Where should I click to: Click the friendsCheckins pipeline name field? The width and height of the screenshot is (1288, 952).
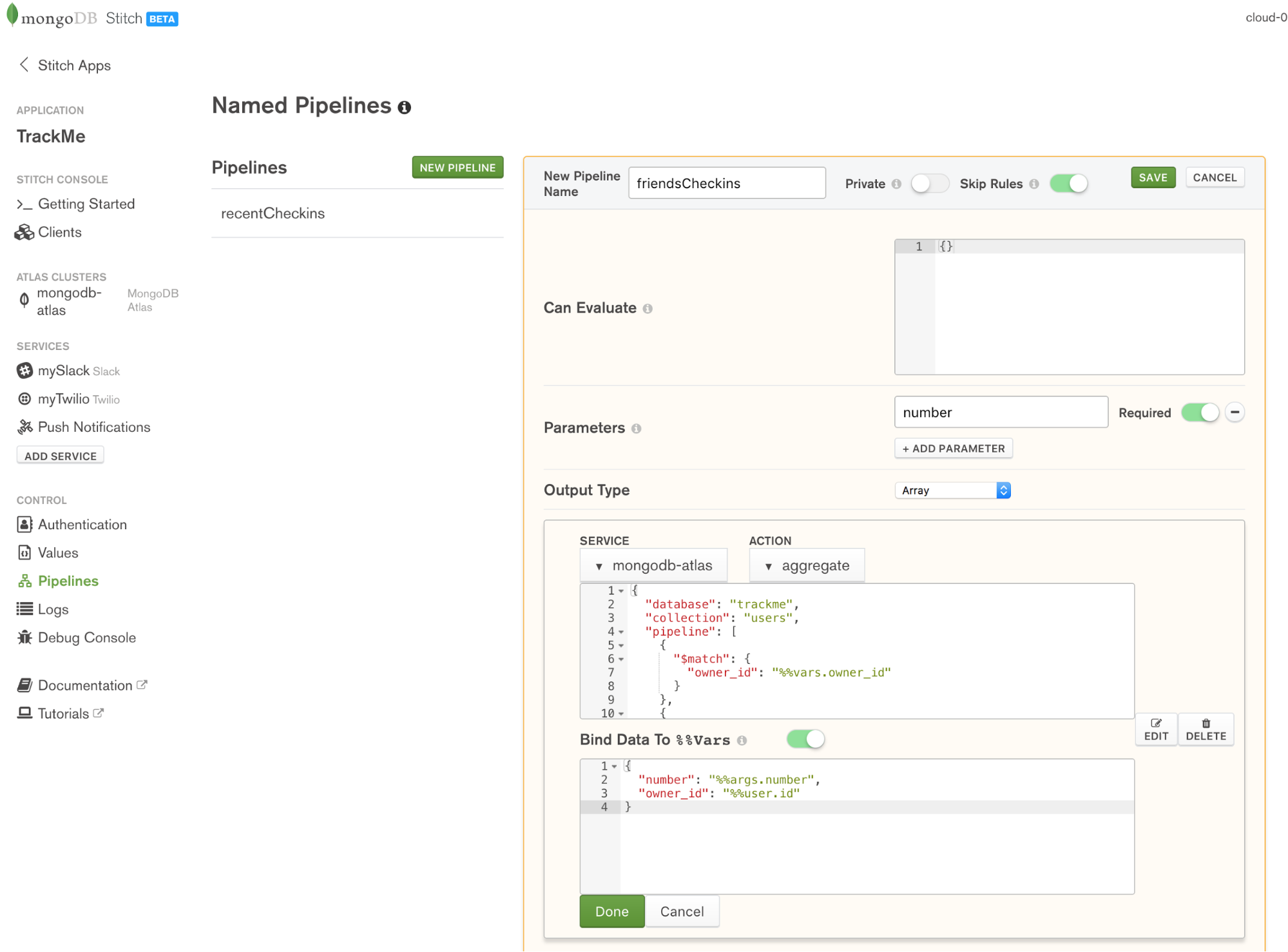(x=726, y=182)
